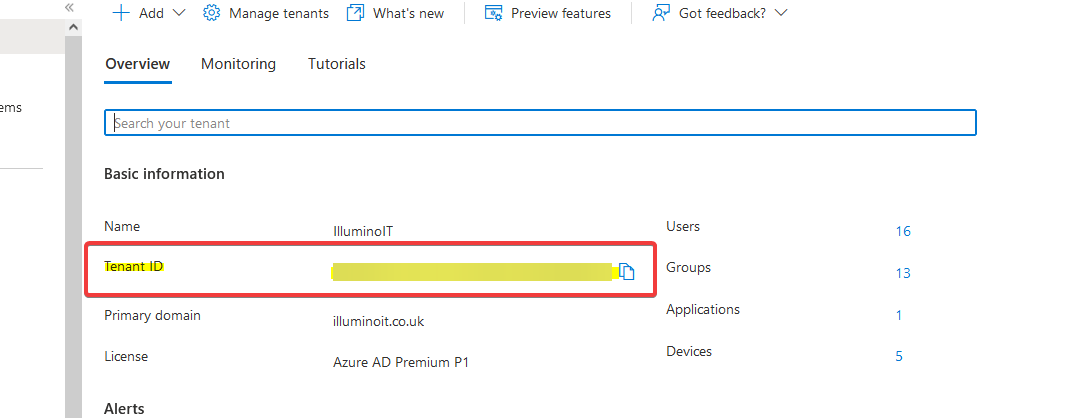
Task: Click the What's new external link icon
Action: coord(355,13)
